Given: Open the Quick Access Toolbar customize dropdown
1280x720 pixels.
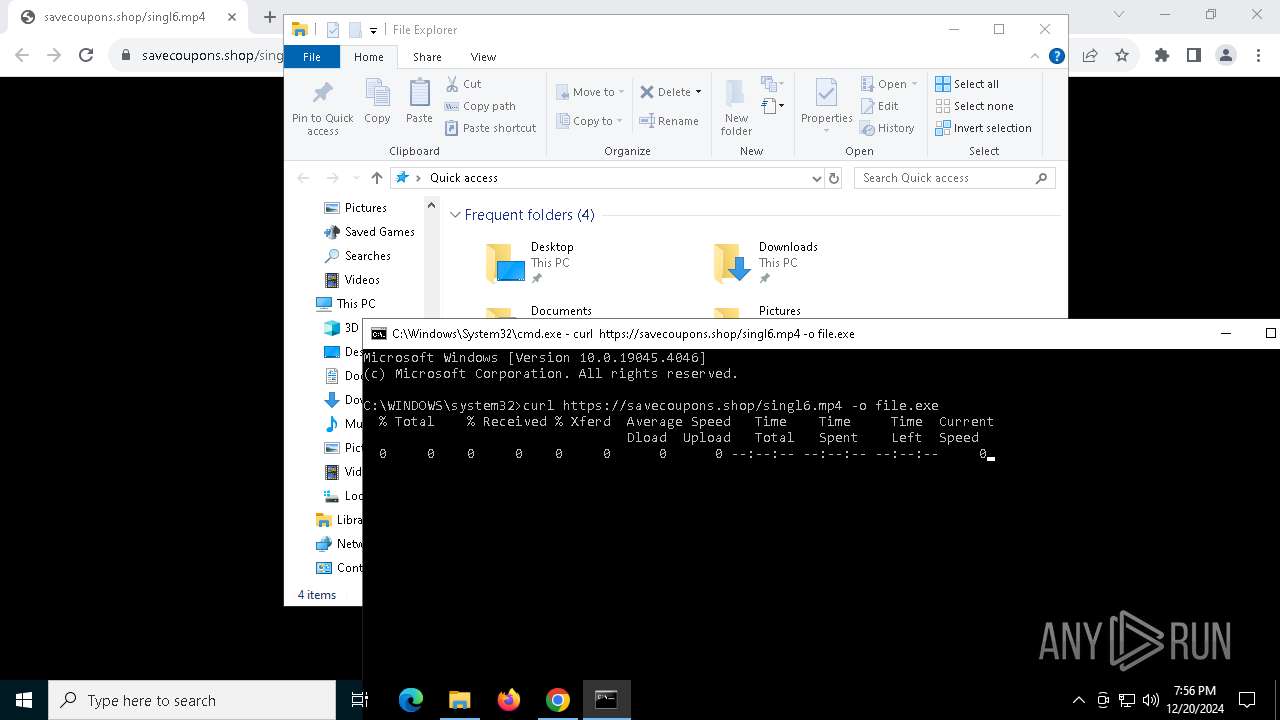Looking at the screenshot, I should point(373,30).
